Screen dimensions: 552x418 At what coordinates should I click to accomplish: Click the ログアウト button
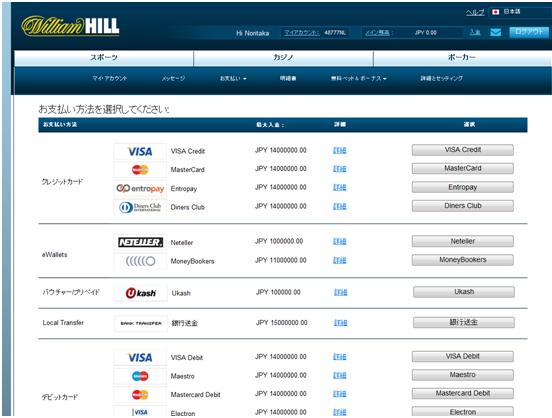pyautogui.click(x=529, y=32)
